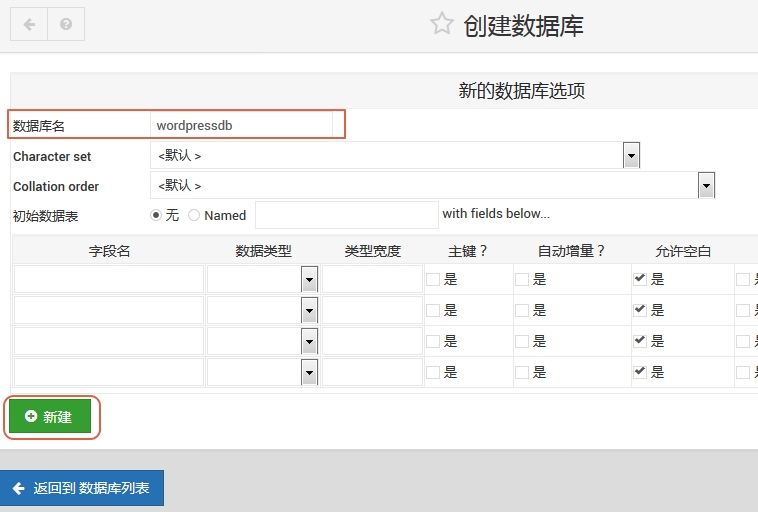The height and width of the screenshot is (512, 758).
Task: Open the help question mark icon
Action: coord(66,24)
